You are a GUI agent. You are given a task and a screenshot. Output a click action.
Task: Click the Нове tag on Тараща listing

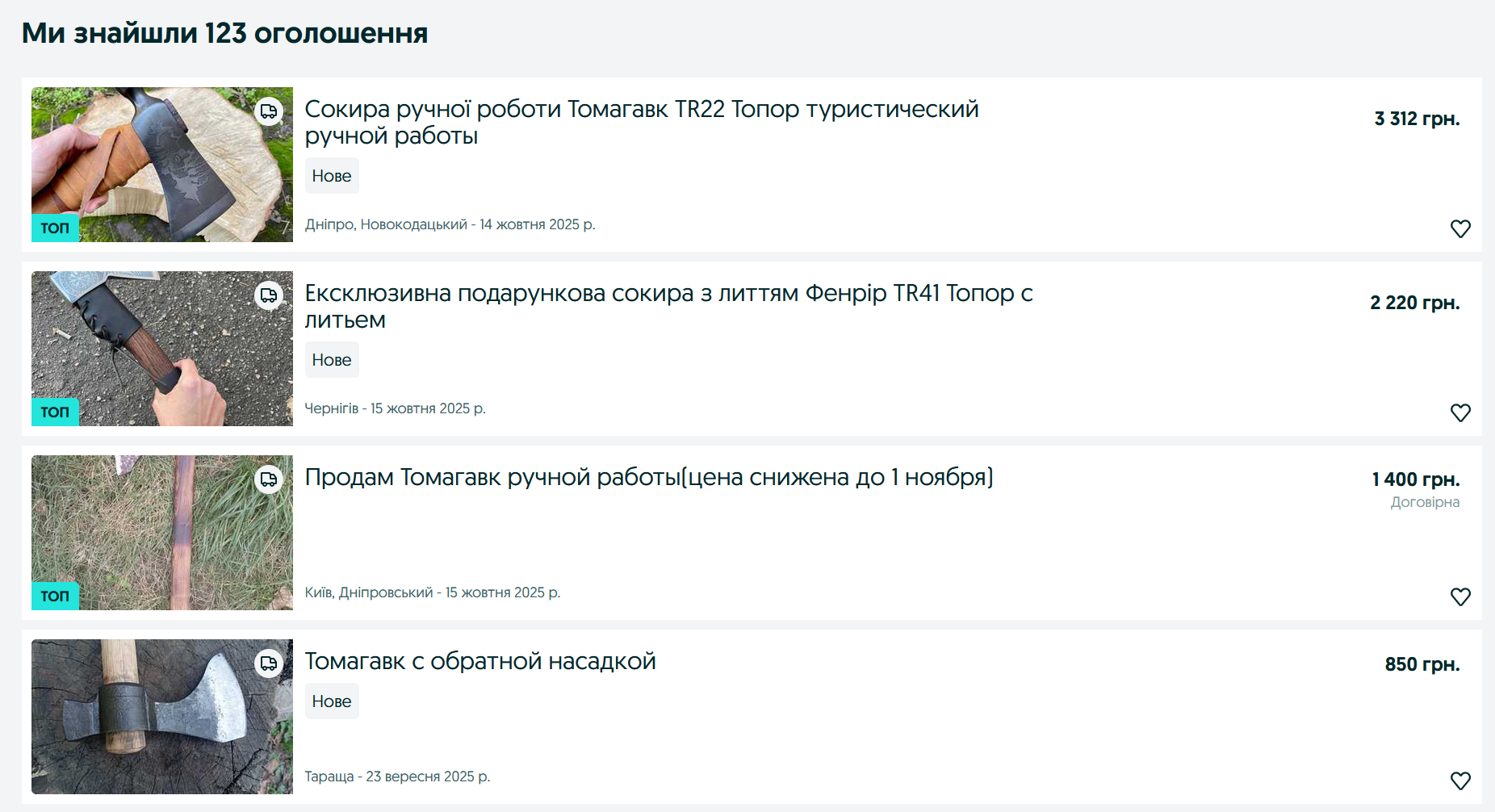(x=331, y=701)
